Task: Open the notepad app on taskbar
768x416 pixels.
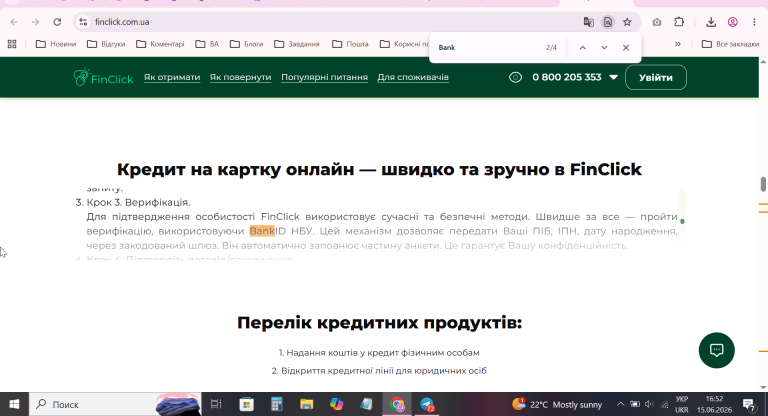Action: coord(366,404)
